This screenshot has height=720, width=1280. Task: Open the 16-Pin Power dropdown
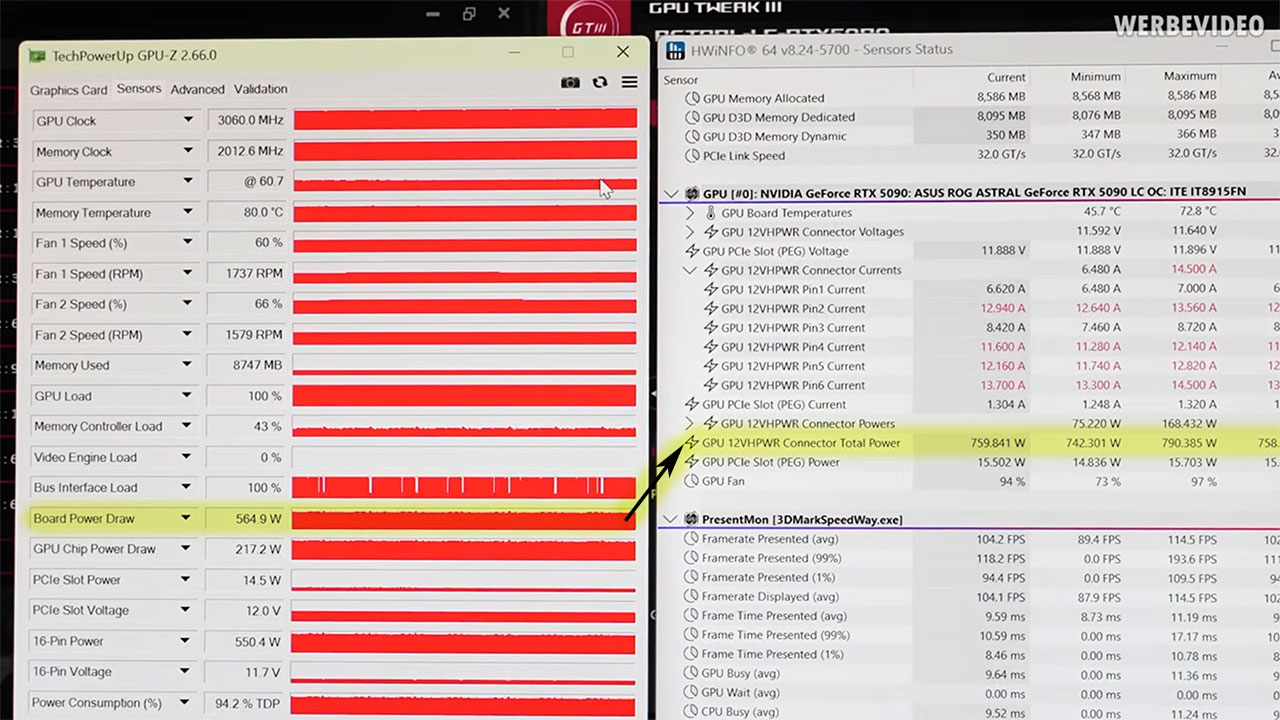pos(186,641)
